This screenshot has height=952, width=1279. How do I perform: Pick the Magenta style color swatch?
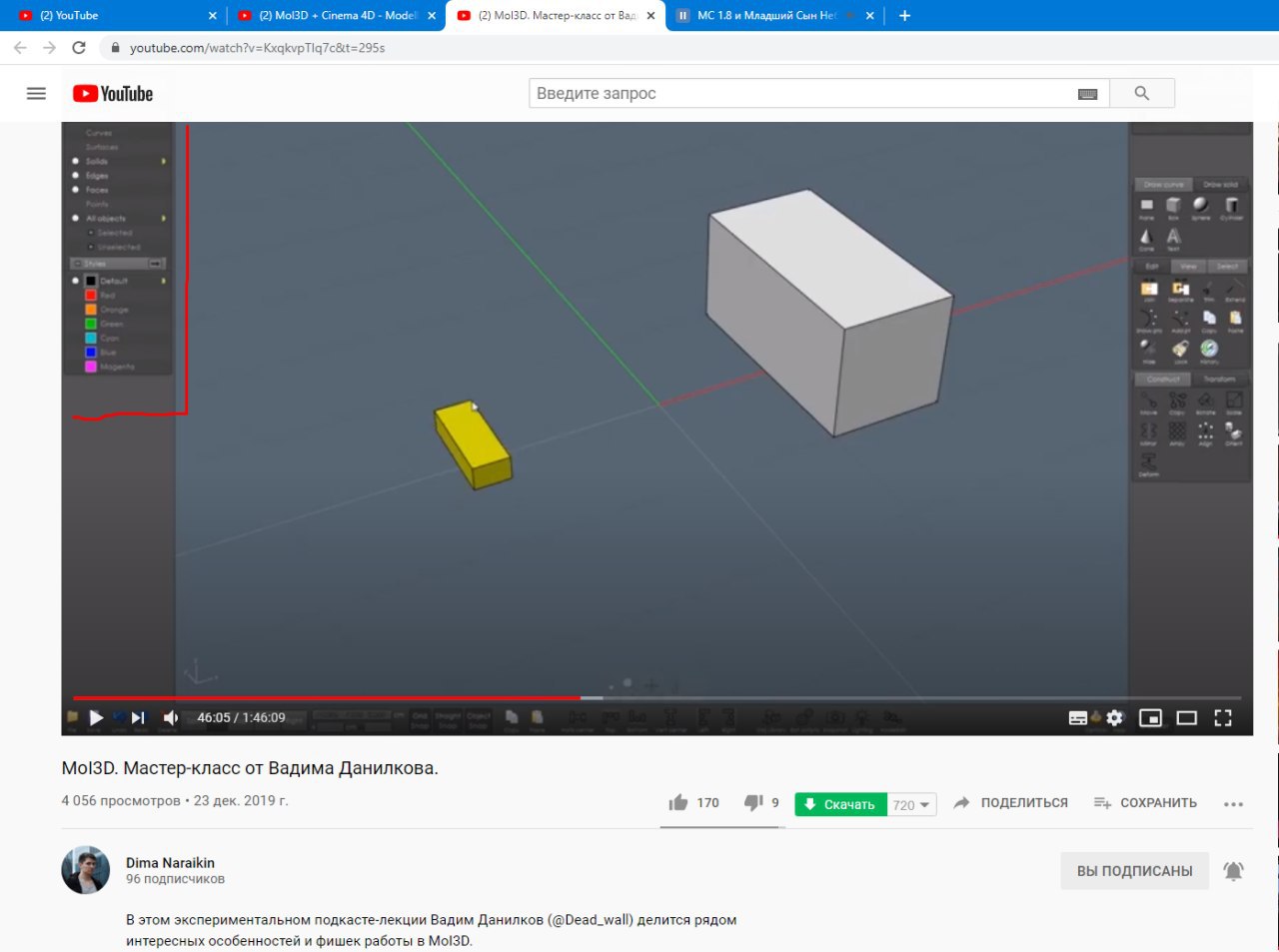tap(91, 367)
